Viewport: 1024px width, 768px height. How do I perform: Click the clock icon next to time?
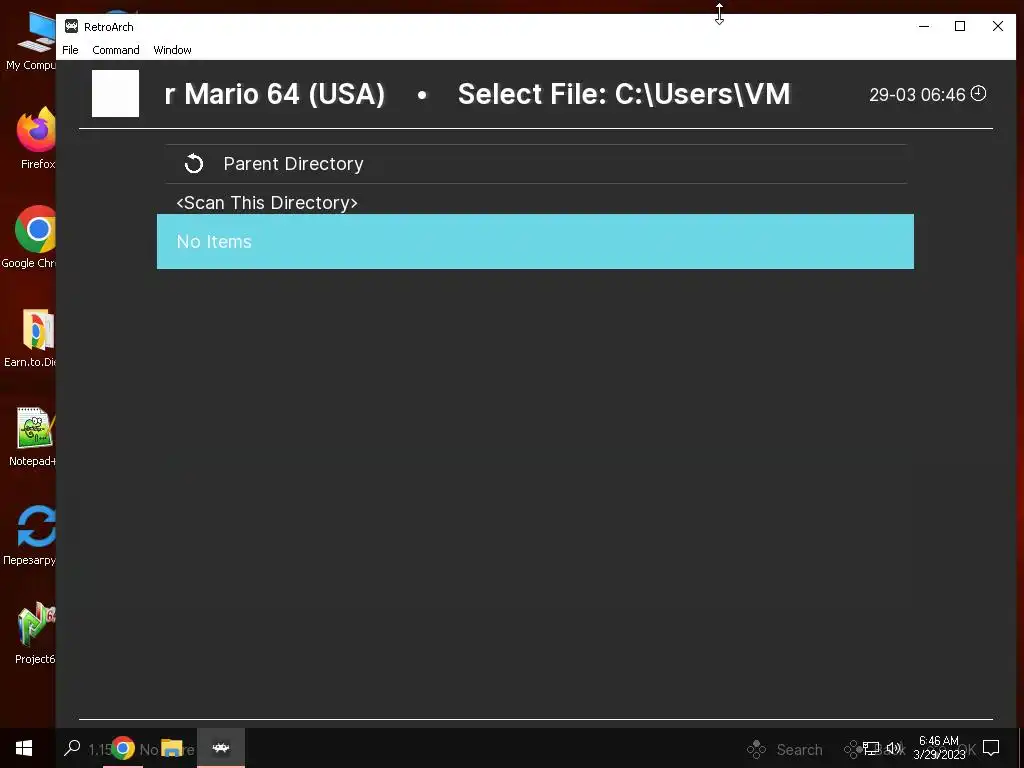coord(978,93)
